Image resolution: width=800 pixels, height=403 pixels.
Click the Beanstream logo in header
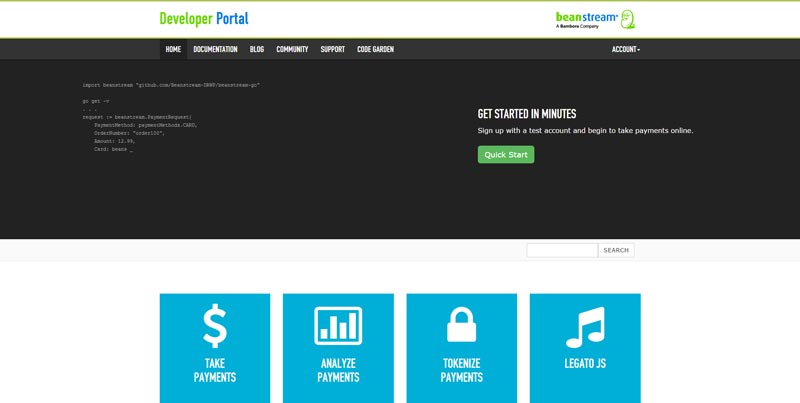tap(595, 19)
